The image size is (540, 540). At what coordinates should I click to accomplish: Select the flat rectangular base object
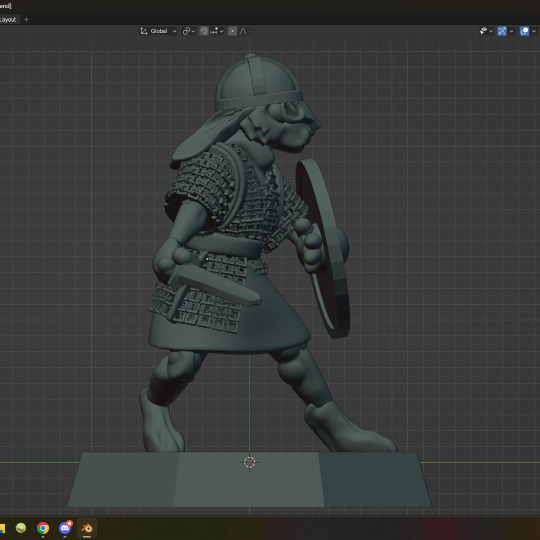(x=249, y=479)
